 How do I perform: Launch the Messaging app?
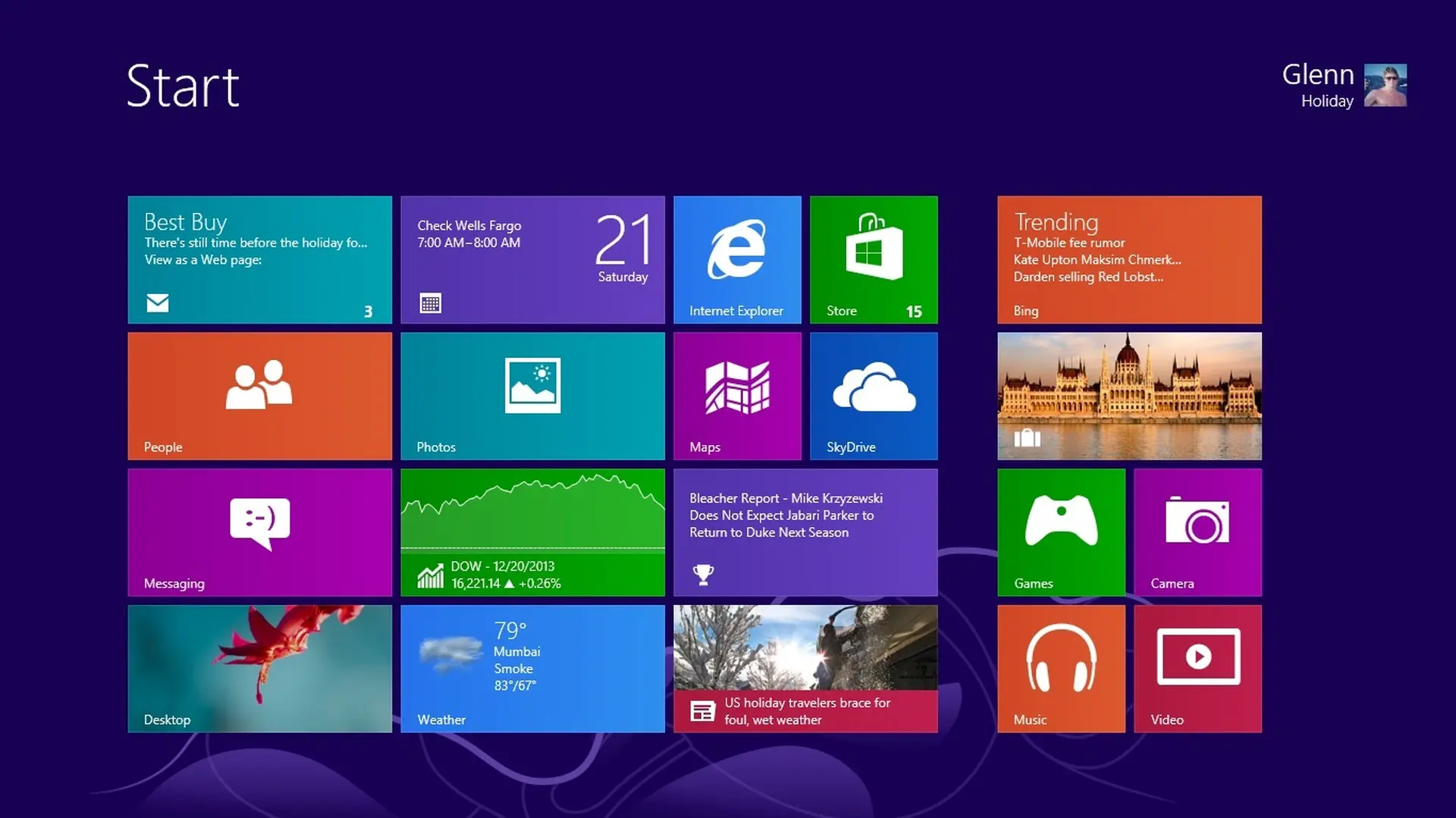(x=259, y=531)
